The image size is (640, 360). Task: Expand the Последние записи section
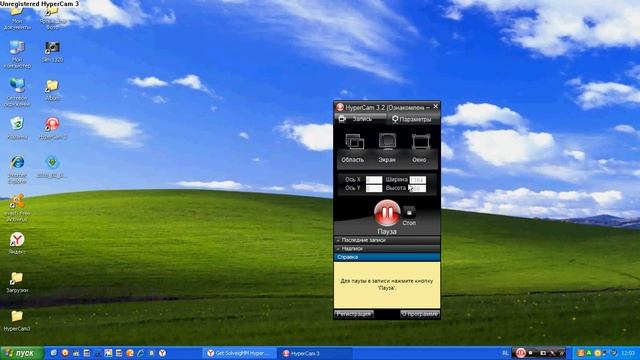[x=387, y=240]
